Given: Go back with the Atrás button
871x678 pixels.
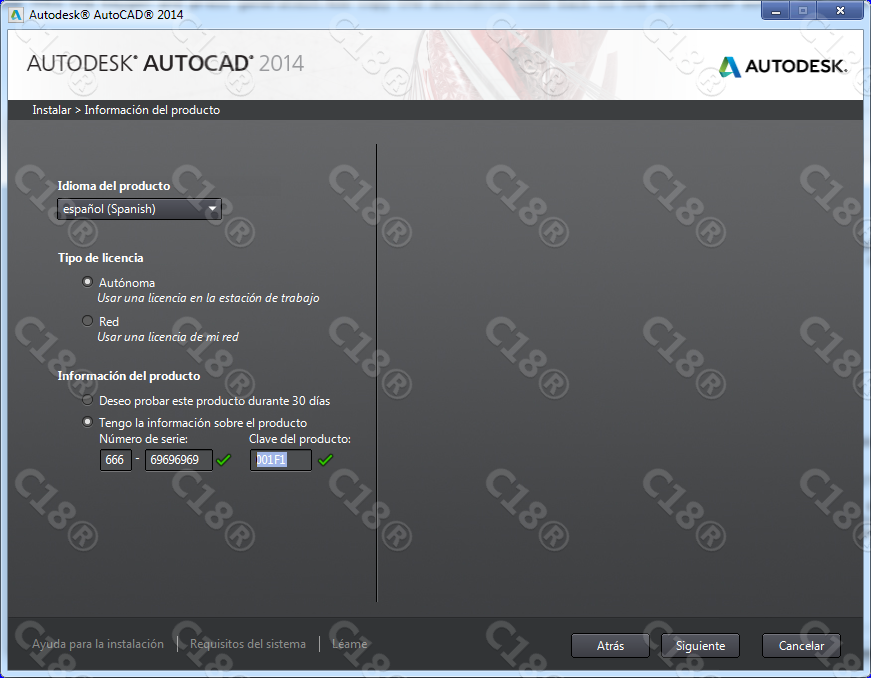Looking at the screenshot, I should pyautogui.click(x=610, y=646).
